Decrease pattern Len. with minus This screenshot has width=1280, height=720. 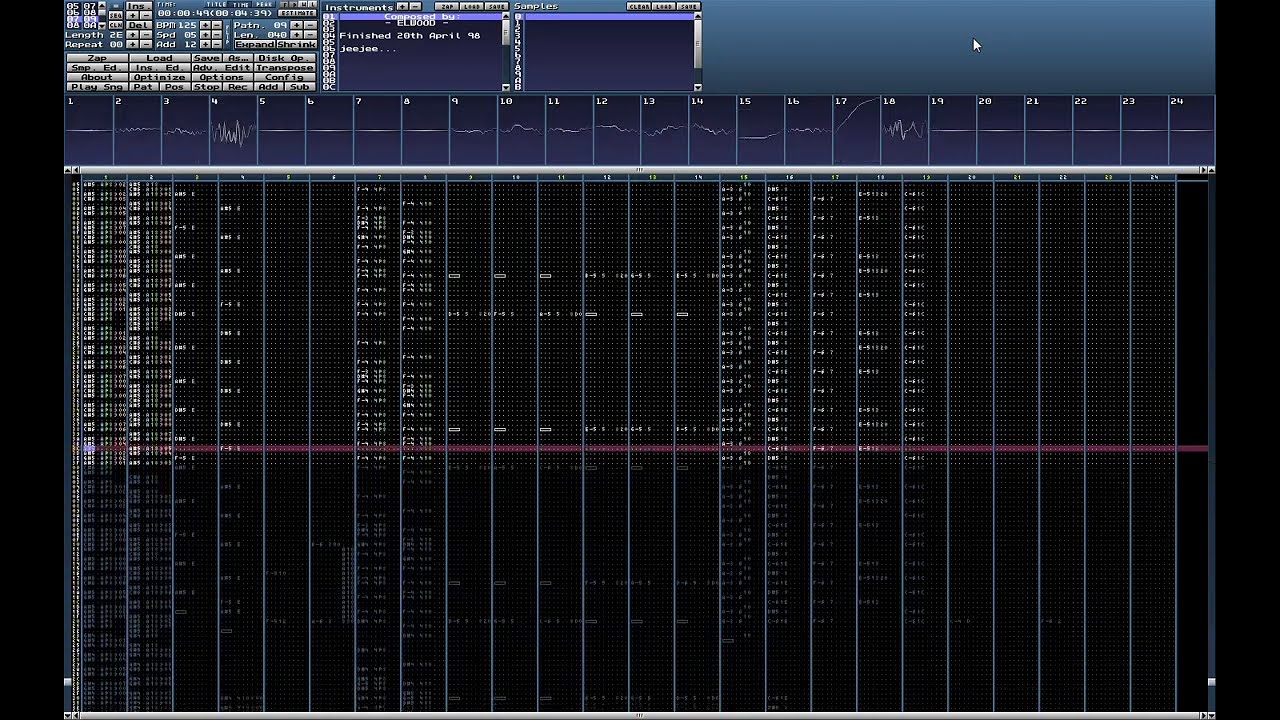310,35
